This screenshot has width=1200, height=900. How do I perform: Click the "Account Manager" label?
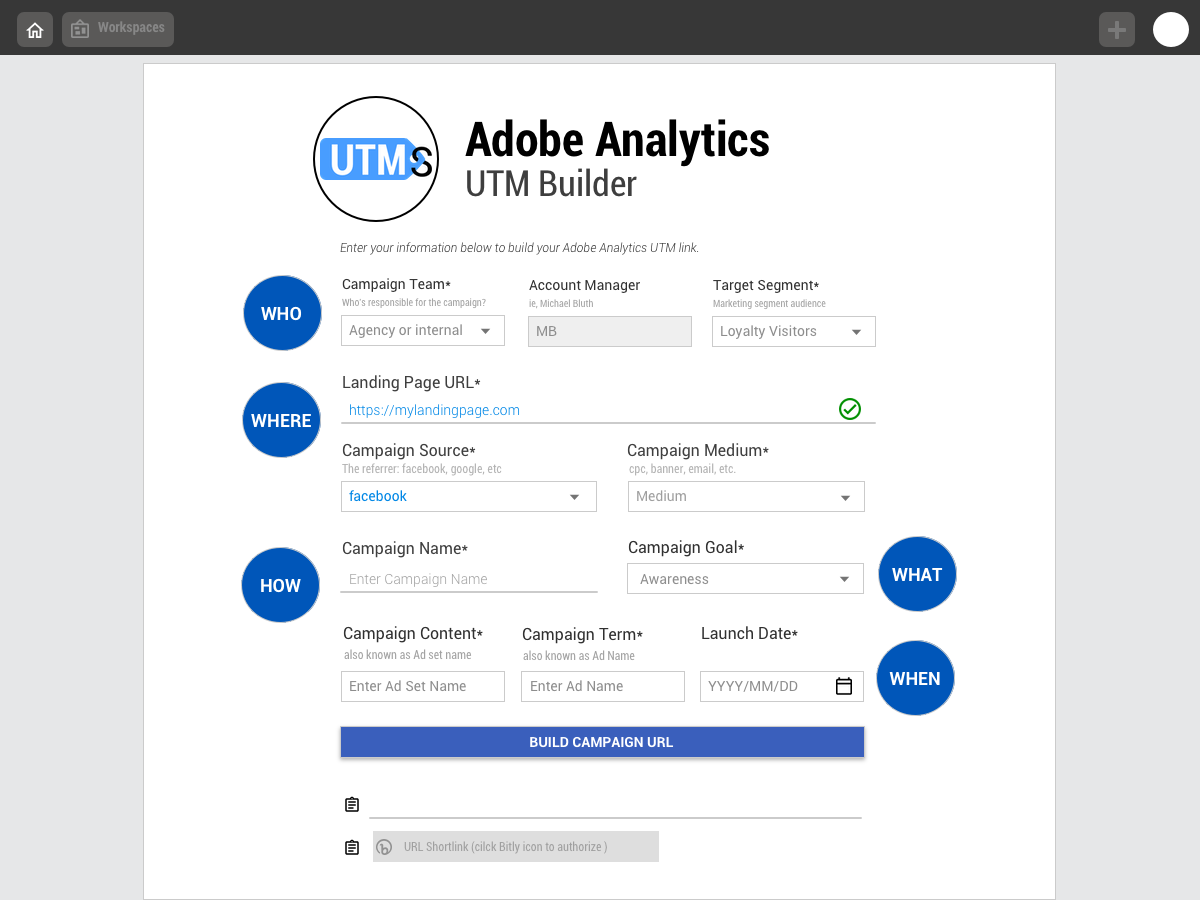584,286
